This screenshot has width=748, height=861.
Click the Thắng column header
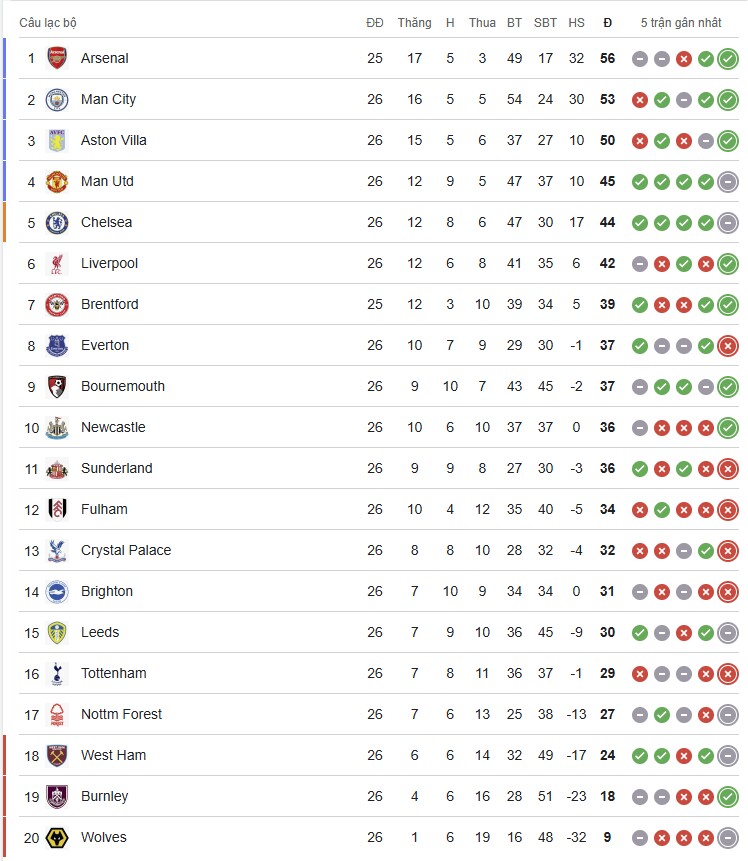[x=414, y=22]
